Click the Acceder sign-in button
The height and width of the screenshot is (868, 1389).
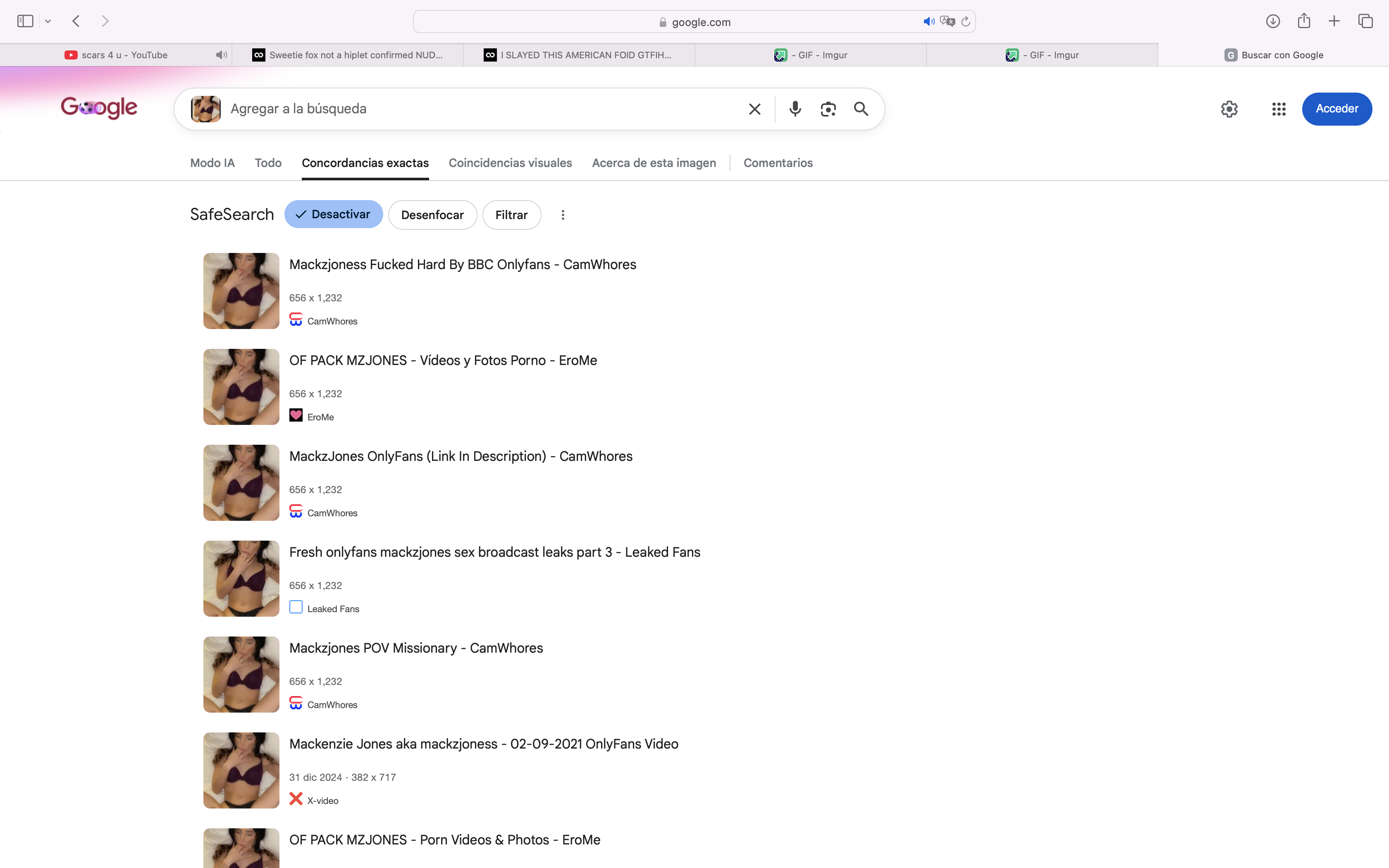[1337, 109]
